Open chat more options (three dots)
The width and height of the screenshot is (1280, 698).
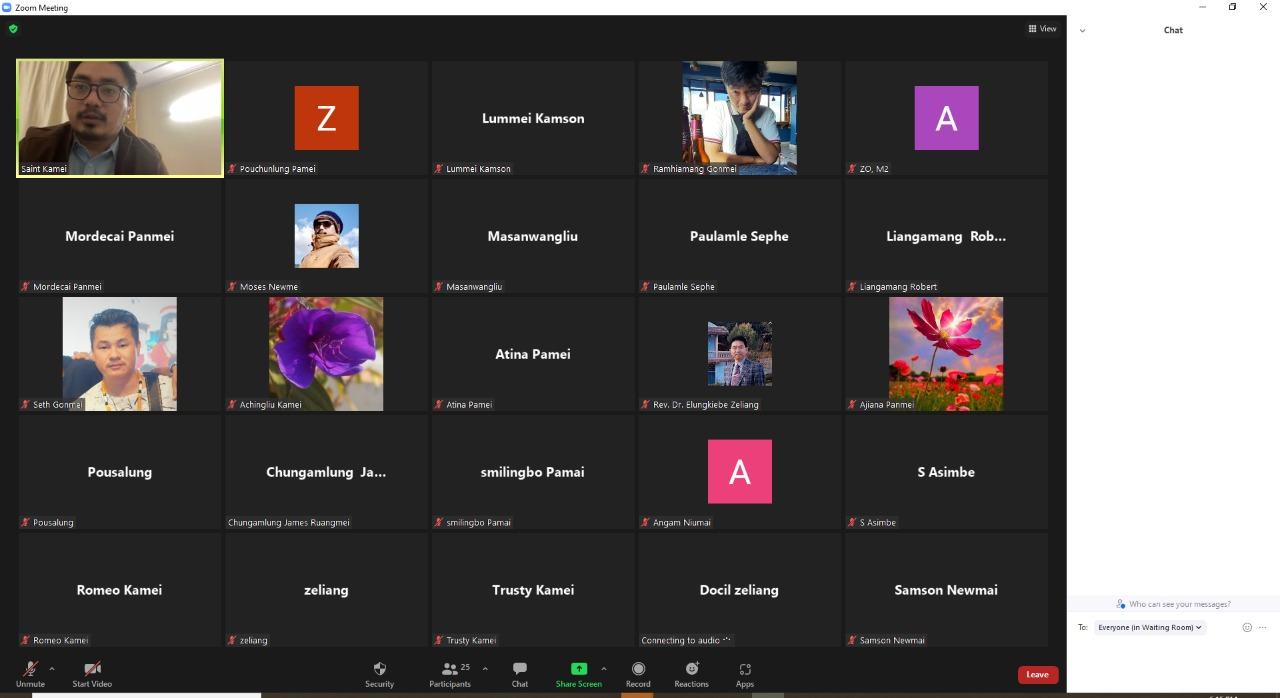(1262, 627)
